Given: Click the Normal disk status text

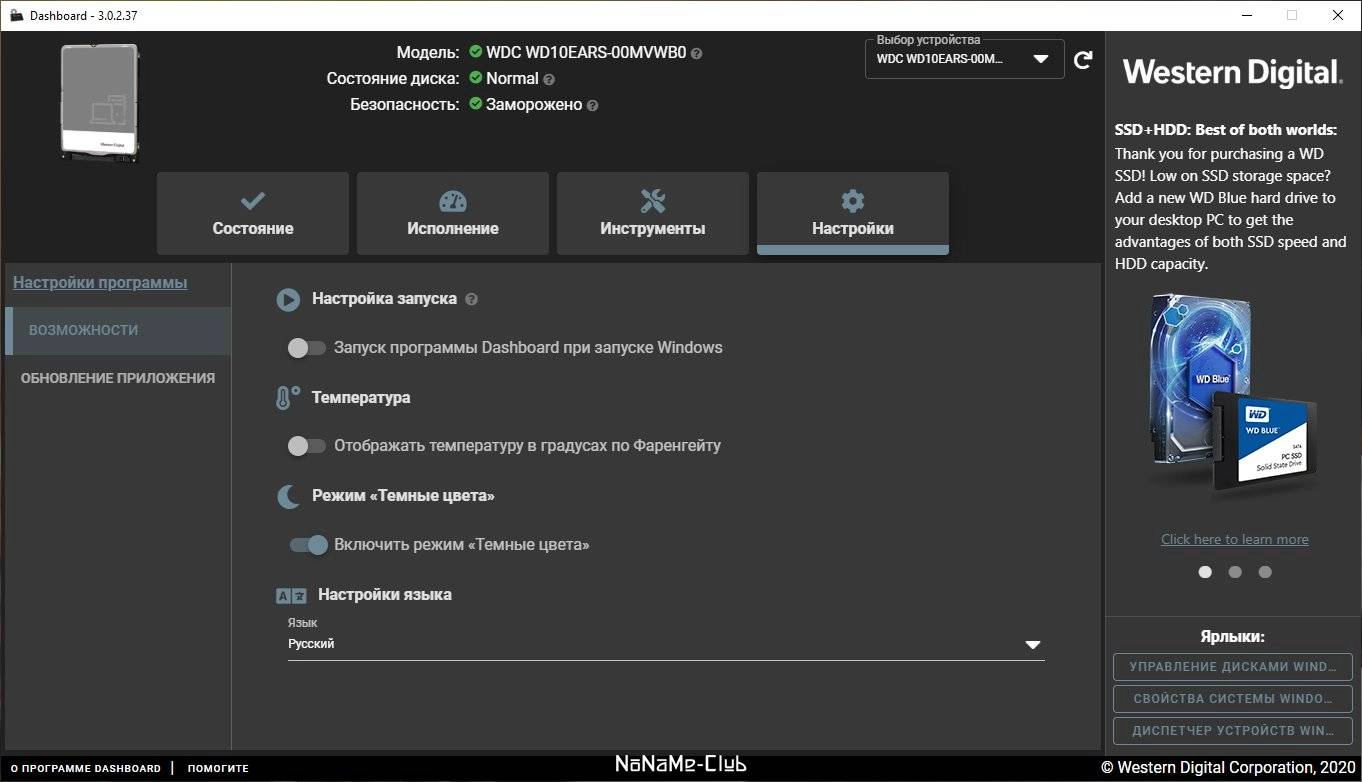Looking at the screenshot, I should (x=512, y=79).
